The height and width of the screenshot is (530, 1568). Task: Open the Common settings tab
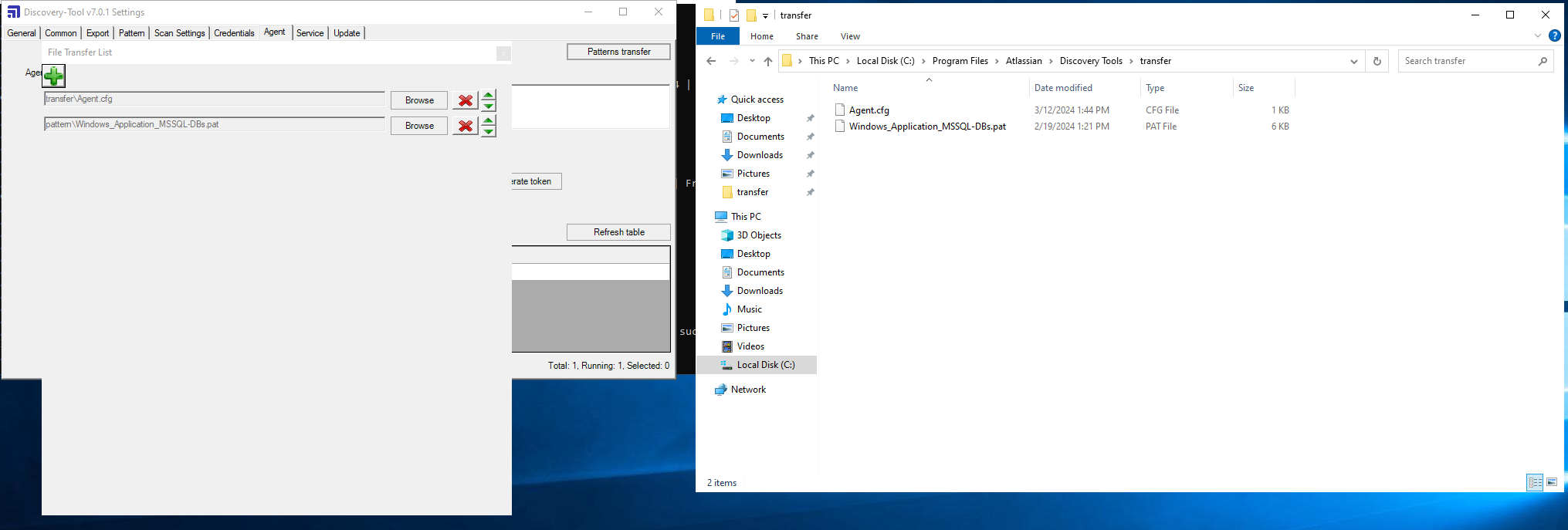click(60, 33)
